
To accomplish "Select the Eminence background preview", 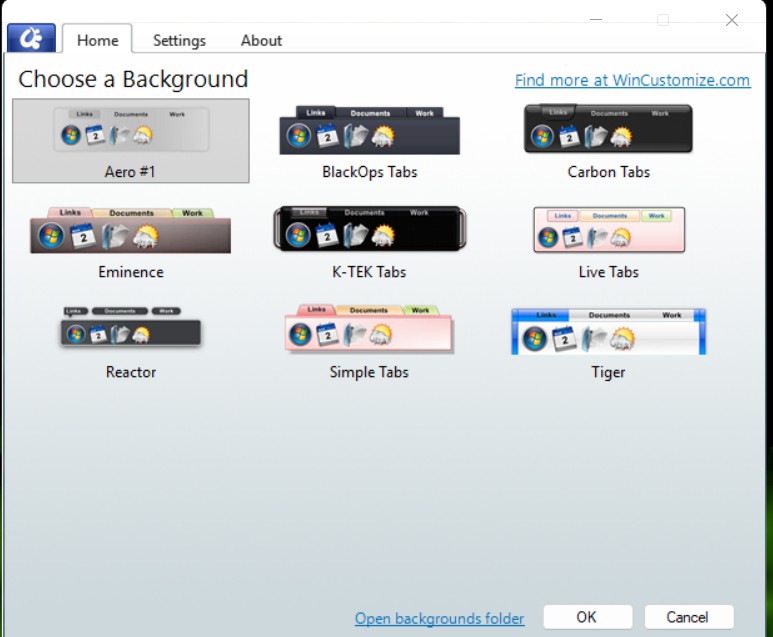I will 131,231.
